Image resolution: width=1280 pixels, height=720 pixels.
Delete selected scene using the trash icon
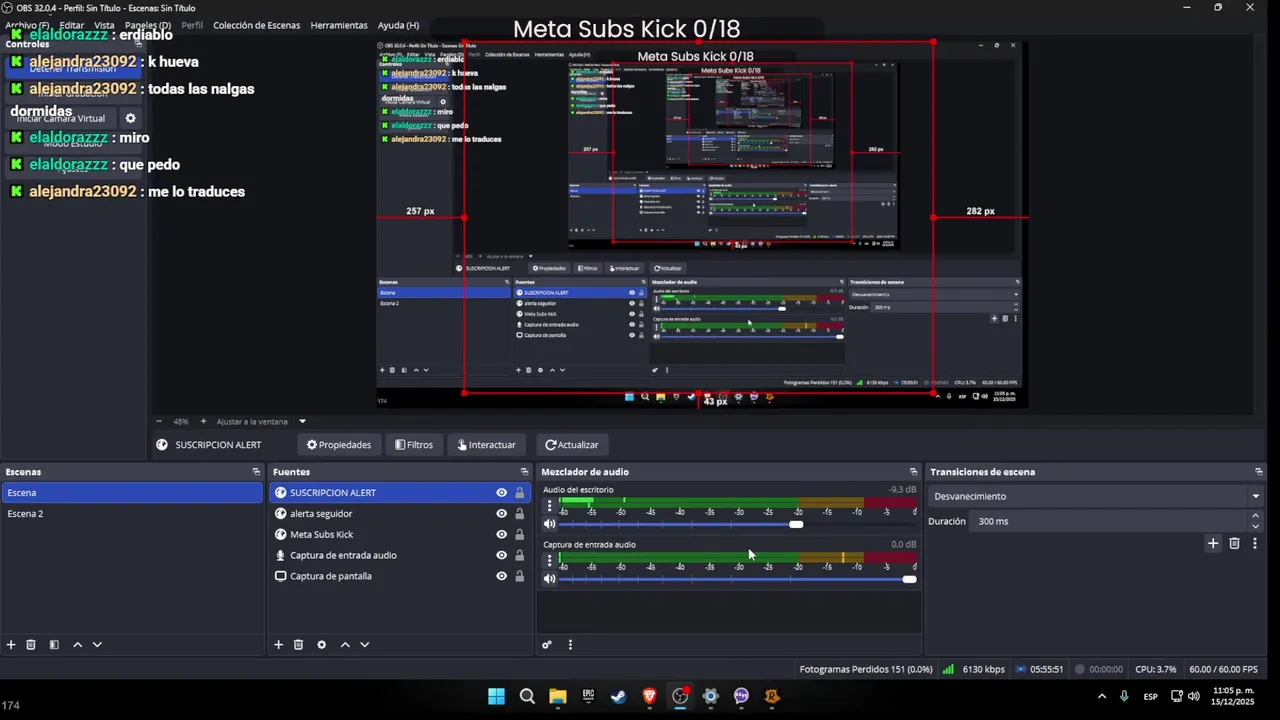click(31, 645)
